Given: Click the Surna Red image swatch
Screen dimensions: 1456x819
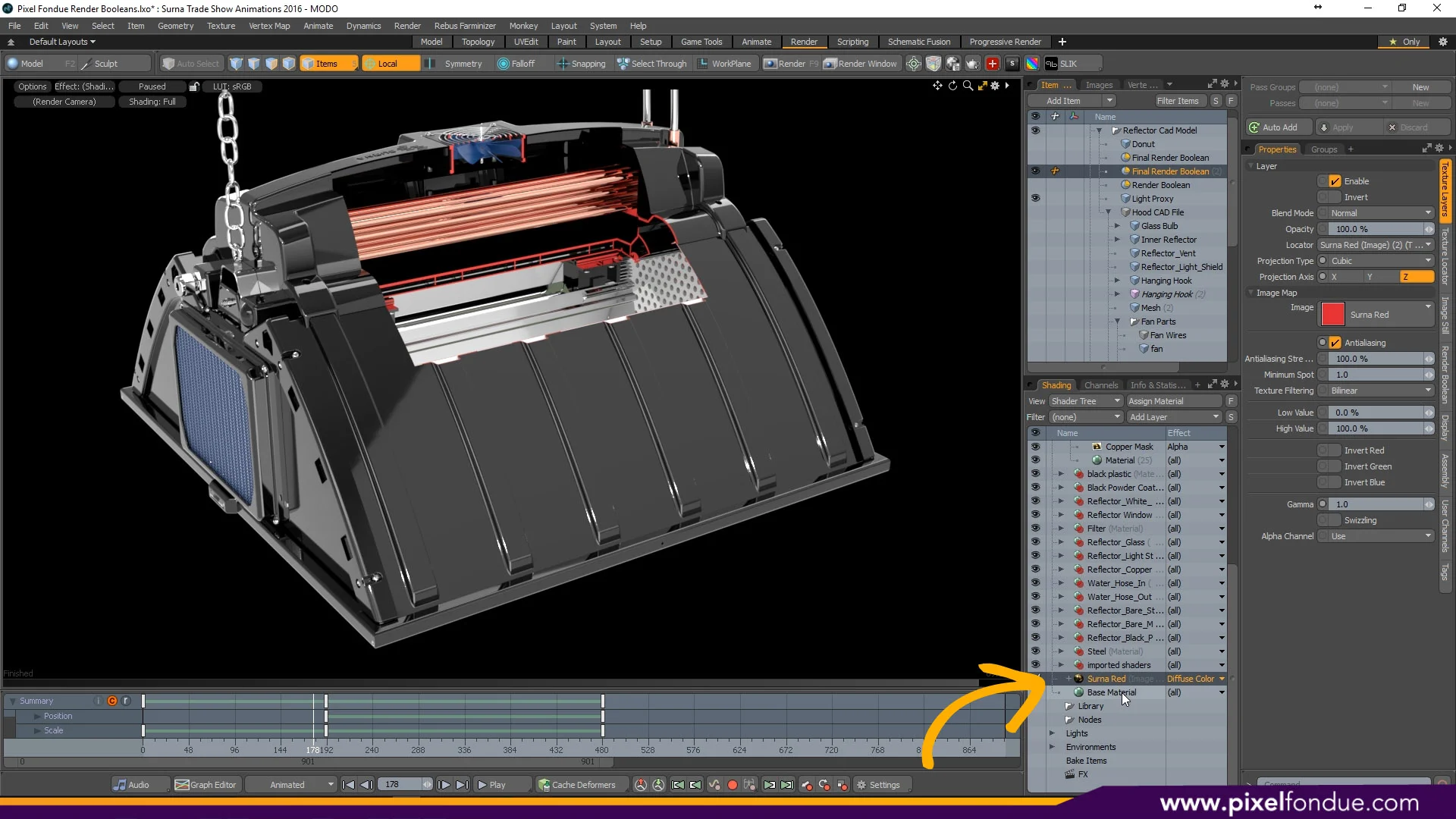Looking at the screenshot, I should (x=1332, y=314).
